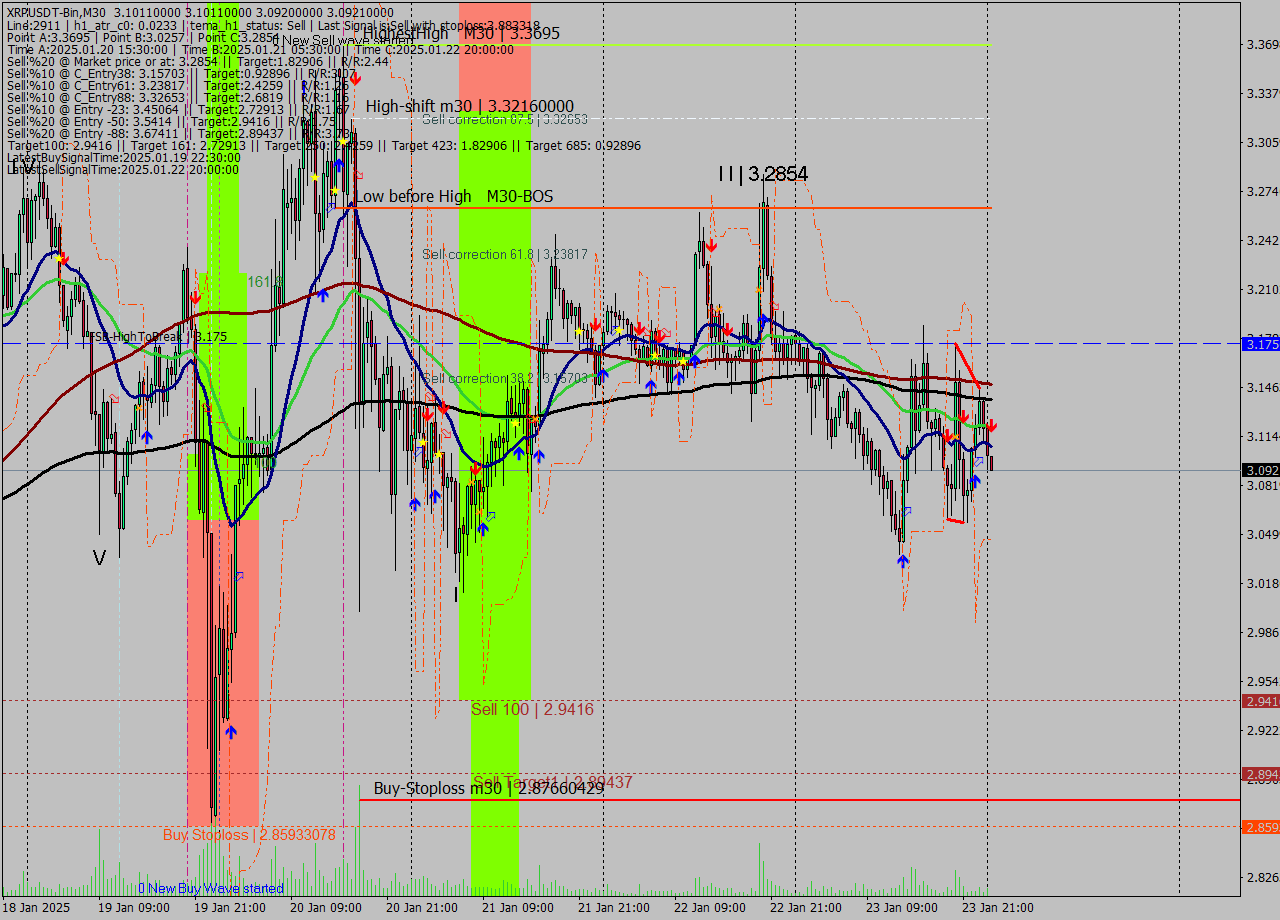Screen dimensions: 1280x920
Task: Select the III | 3.2854 wave label
Action: (763, 174)
